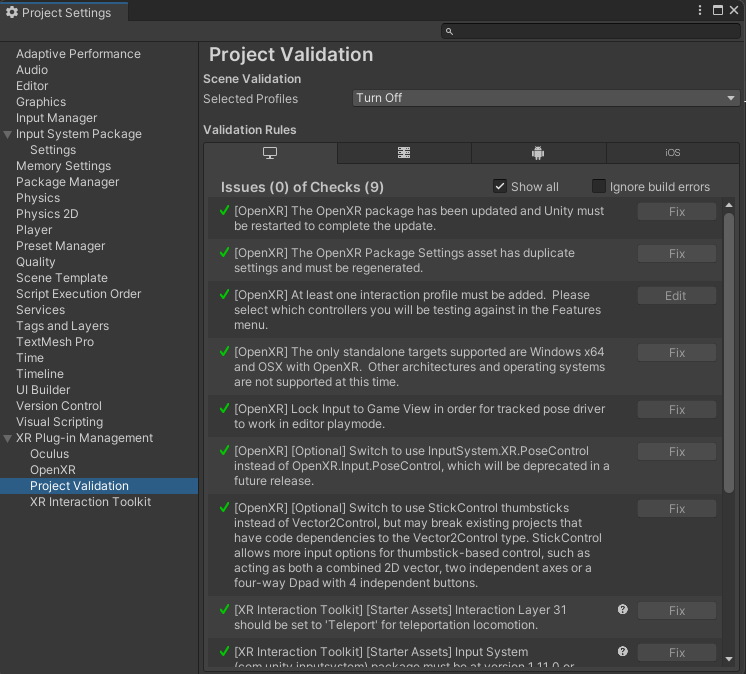Collapse the XR Plug-in Management section
The image size is (746, 674).
(8, 438)
